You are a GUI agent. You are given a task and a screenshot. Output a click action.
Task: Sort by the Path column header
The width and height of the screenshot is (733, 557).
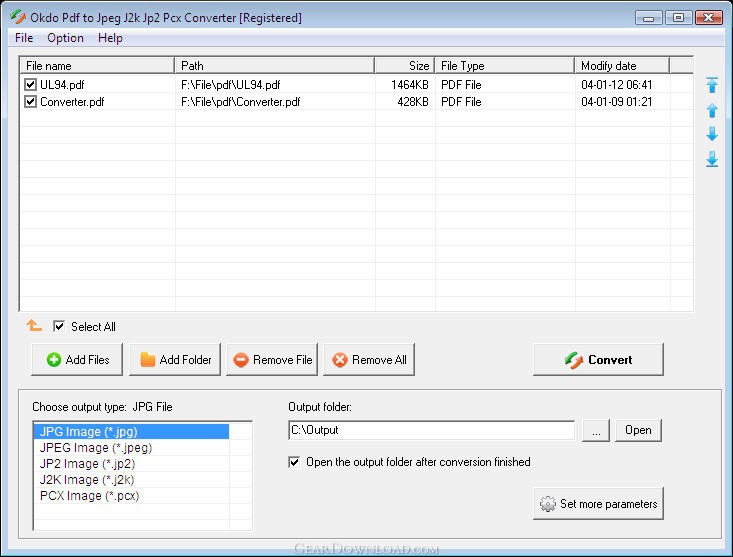pos(274,65)
